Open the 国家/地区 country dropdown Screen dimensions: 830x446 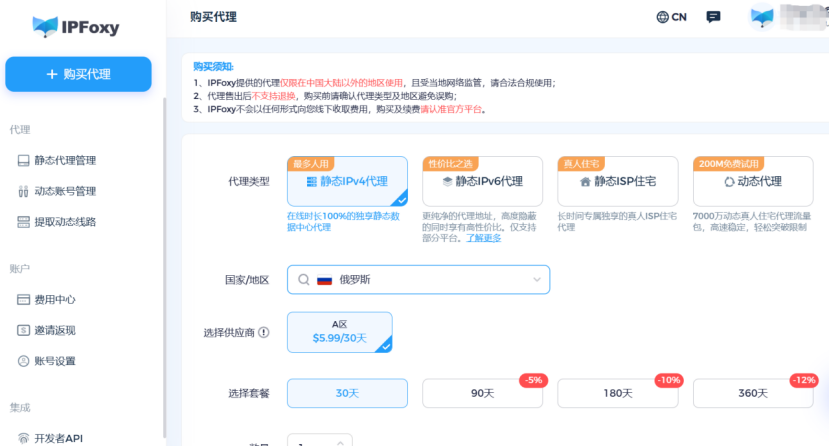(418, 280)
